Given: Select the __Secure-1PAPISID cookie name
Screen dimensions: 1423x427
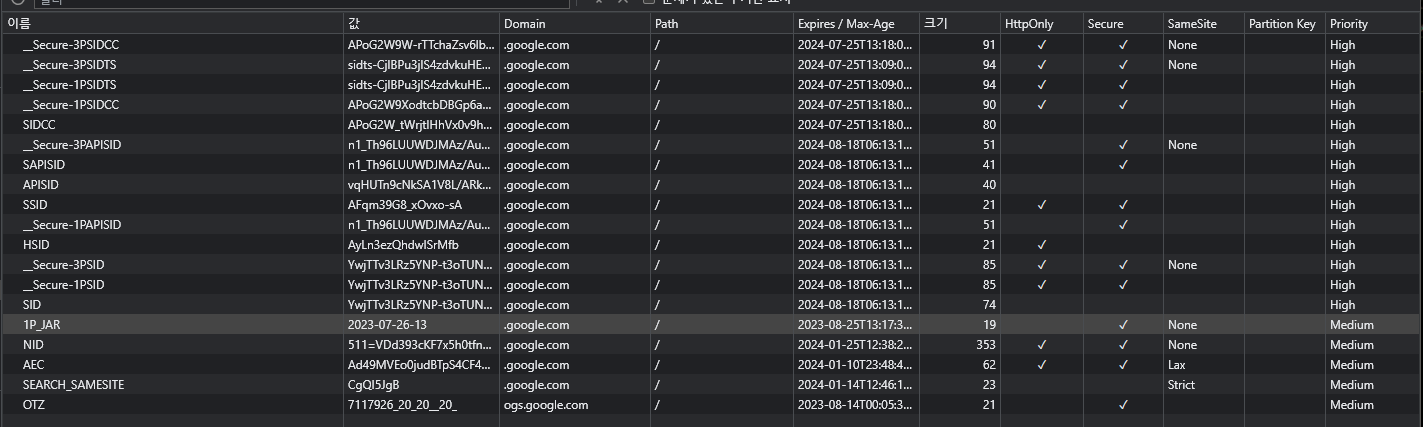Looking at the screenshot, I should [72, 225].
